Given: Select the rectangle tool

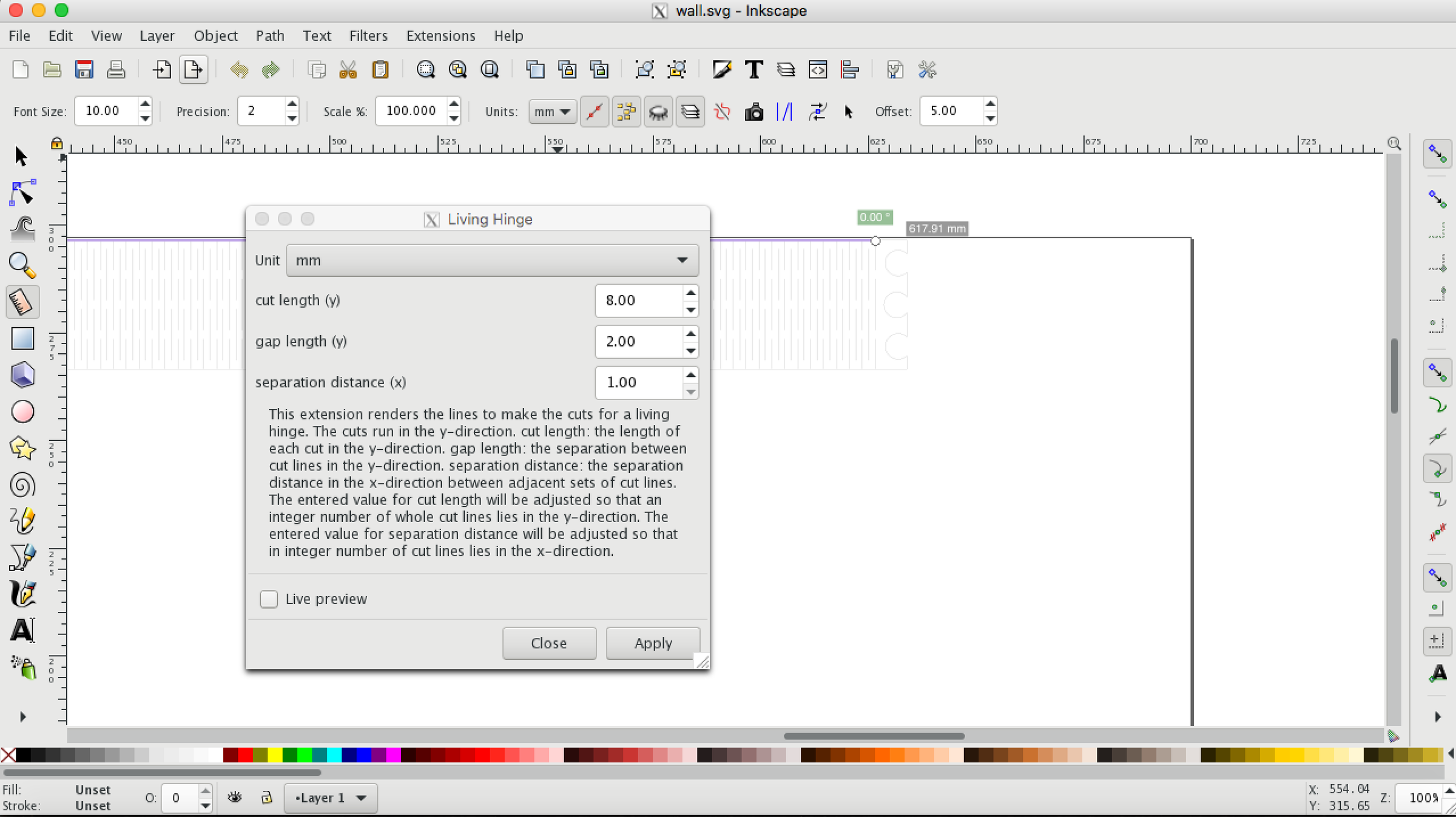Looking at the screenshot, I should pyautogui.click(x=22, y=339).
